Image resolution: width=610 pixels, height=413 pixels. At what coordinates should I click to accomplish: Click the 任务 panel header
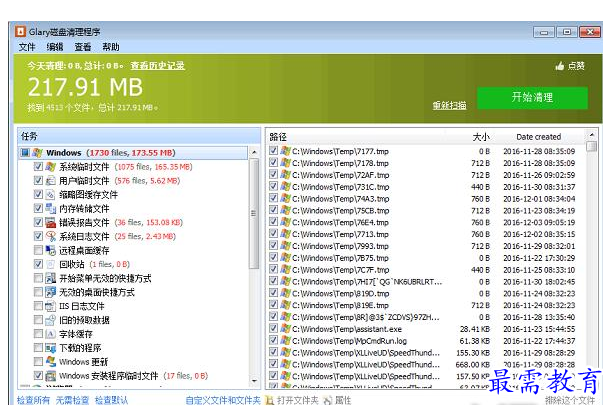139,136
